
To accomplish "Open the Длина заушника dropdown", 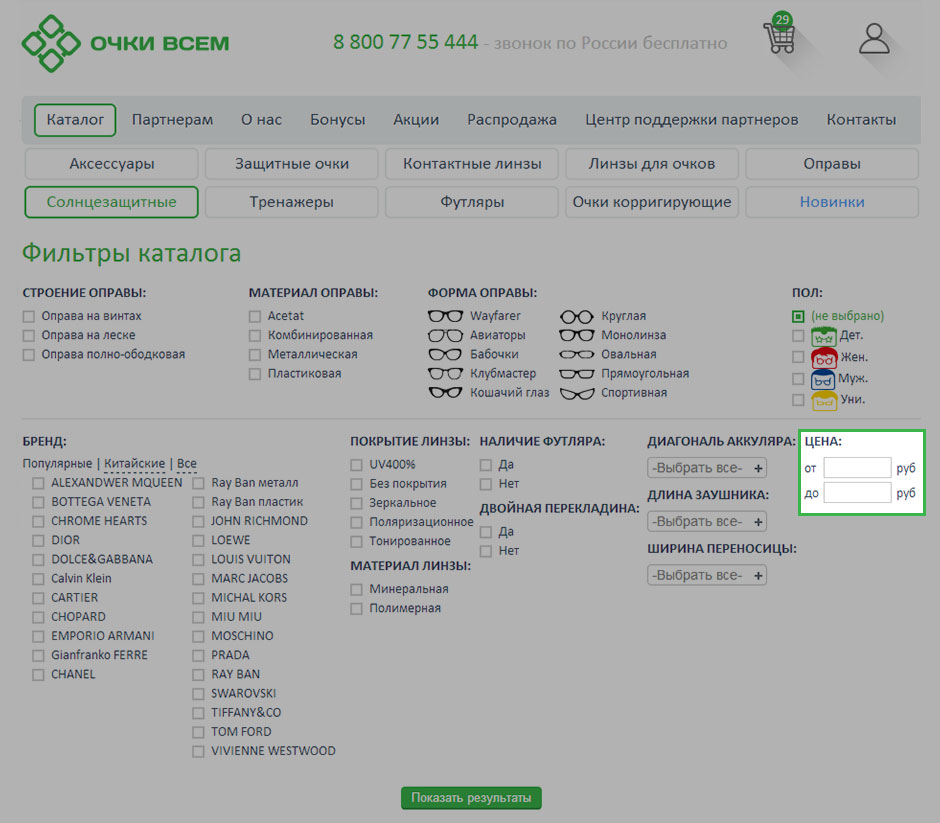I will (x=707, y=522).
